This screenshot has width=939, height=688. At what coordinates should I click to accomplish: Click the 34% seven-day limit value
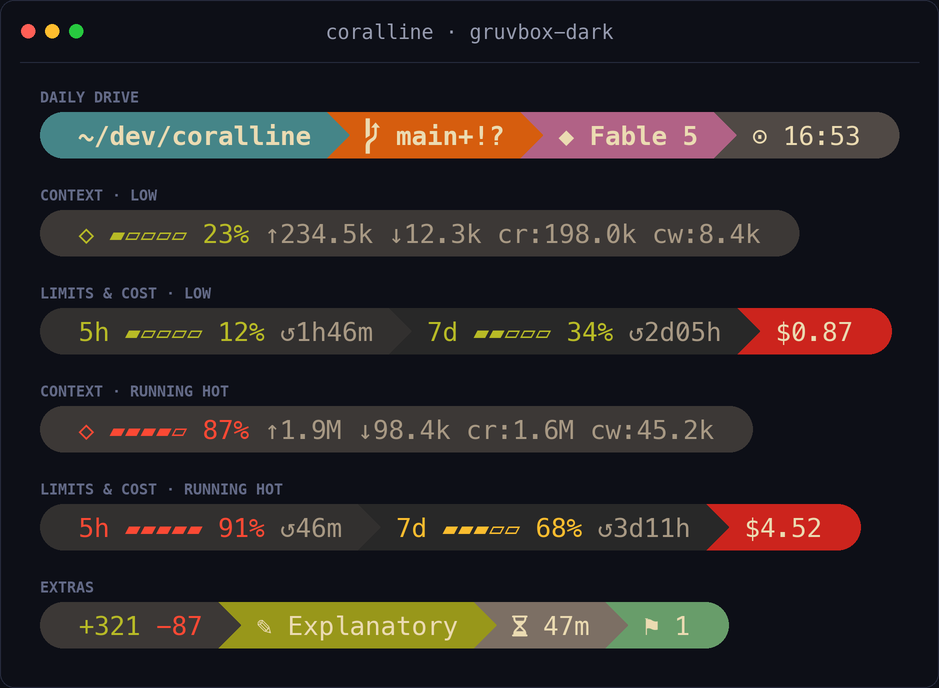point(590,332)
